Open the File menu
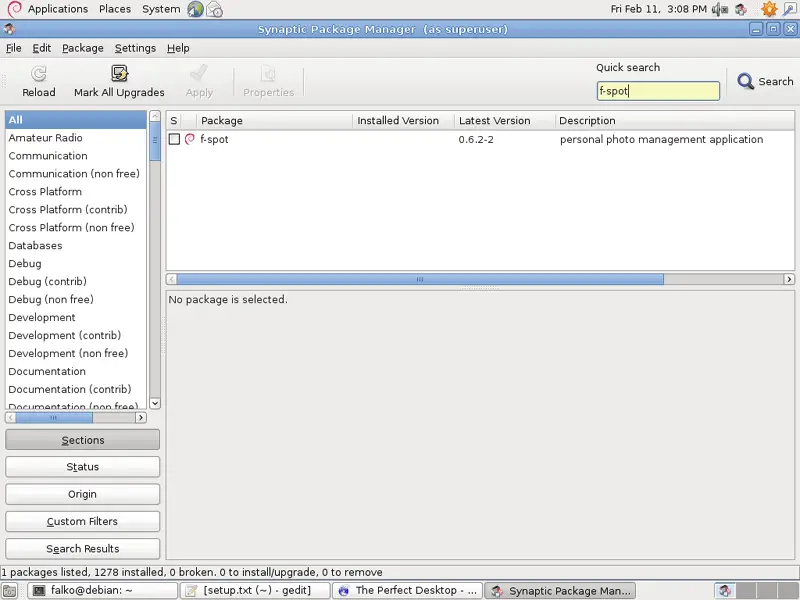Viewport: 800px width, 600px height. (x=14, y=48)
